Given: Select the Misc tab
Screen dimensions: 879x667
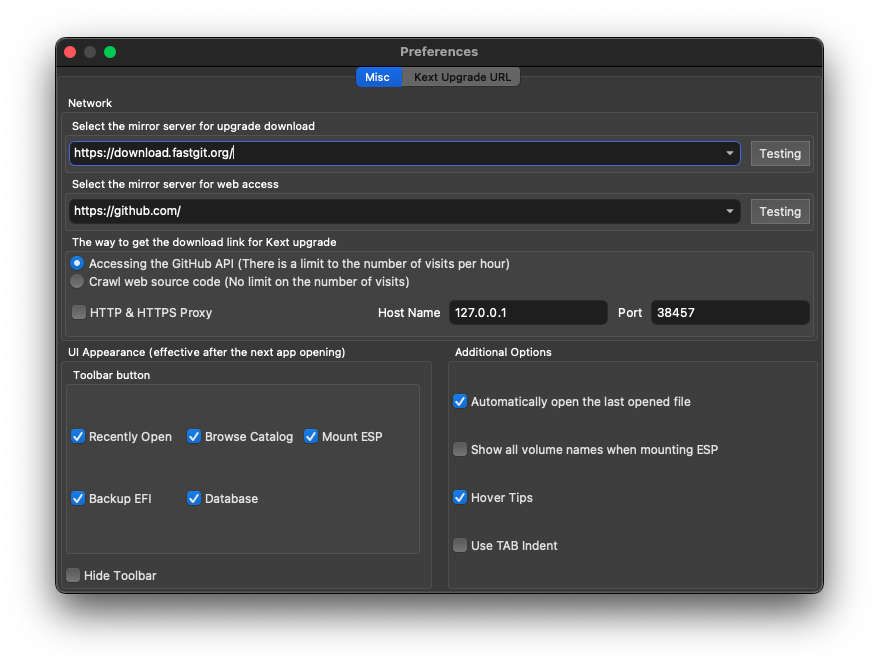Looking at the screenshot, I should click(378, 77).
